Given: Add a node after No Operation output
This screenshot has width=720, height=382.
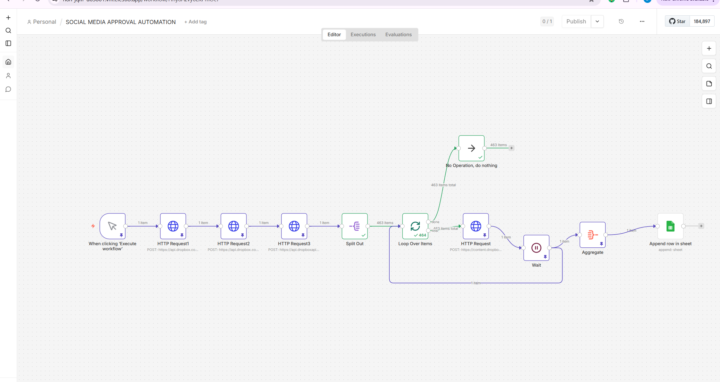Looking at the screenshot, I should point(512,148).
